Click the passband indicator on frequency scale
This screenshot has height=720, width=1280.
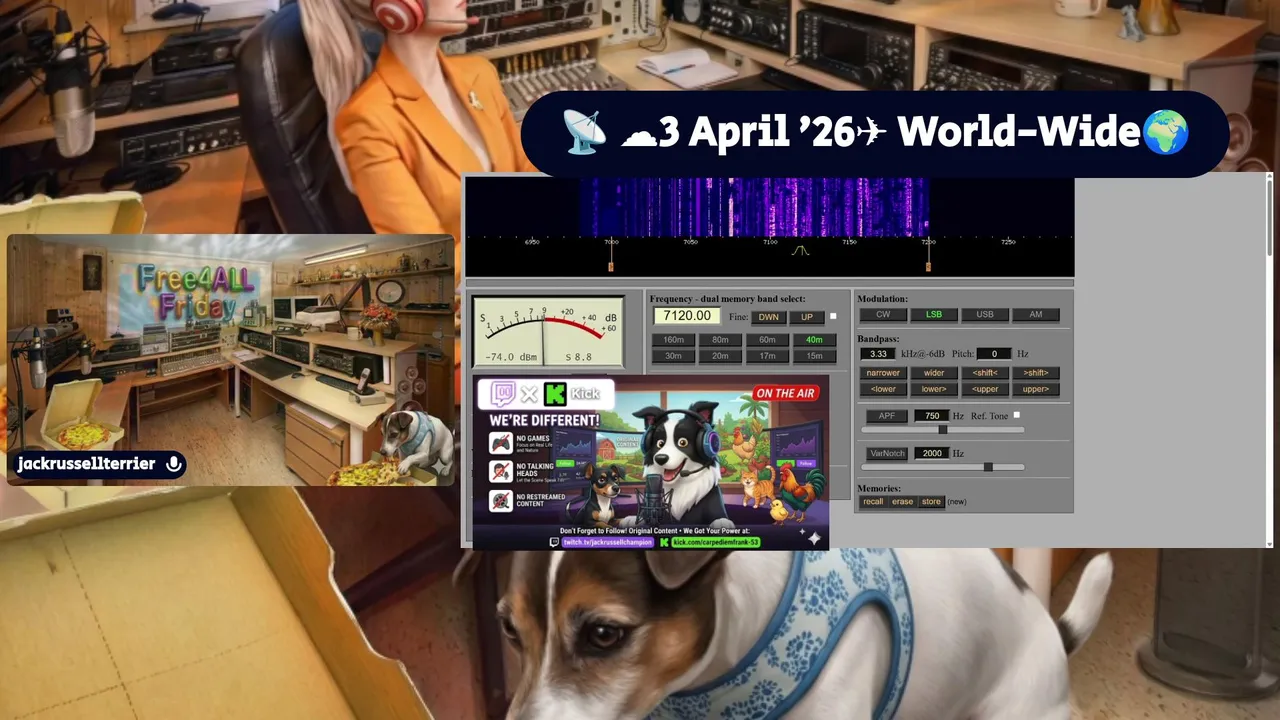[x=800, y=251]
